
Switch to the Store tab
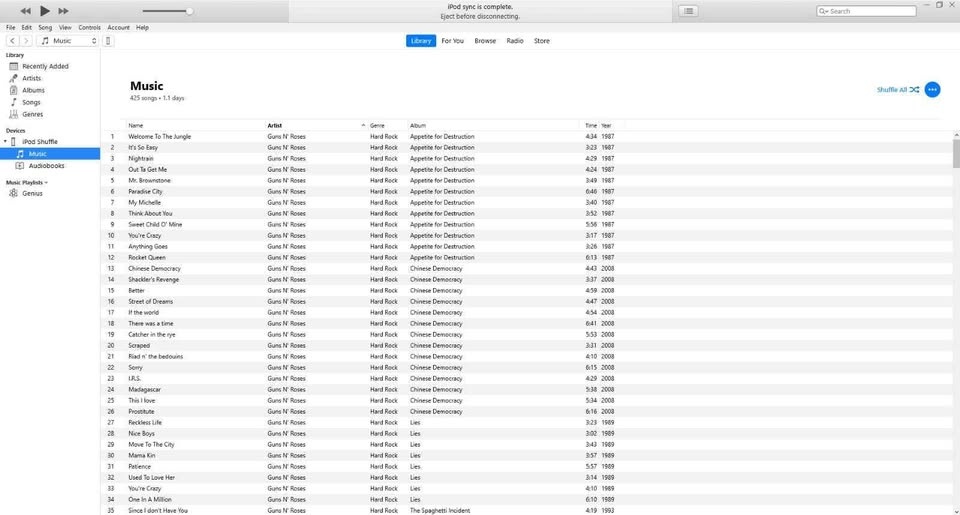coord(542,40)
